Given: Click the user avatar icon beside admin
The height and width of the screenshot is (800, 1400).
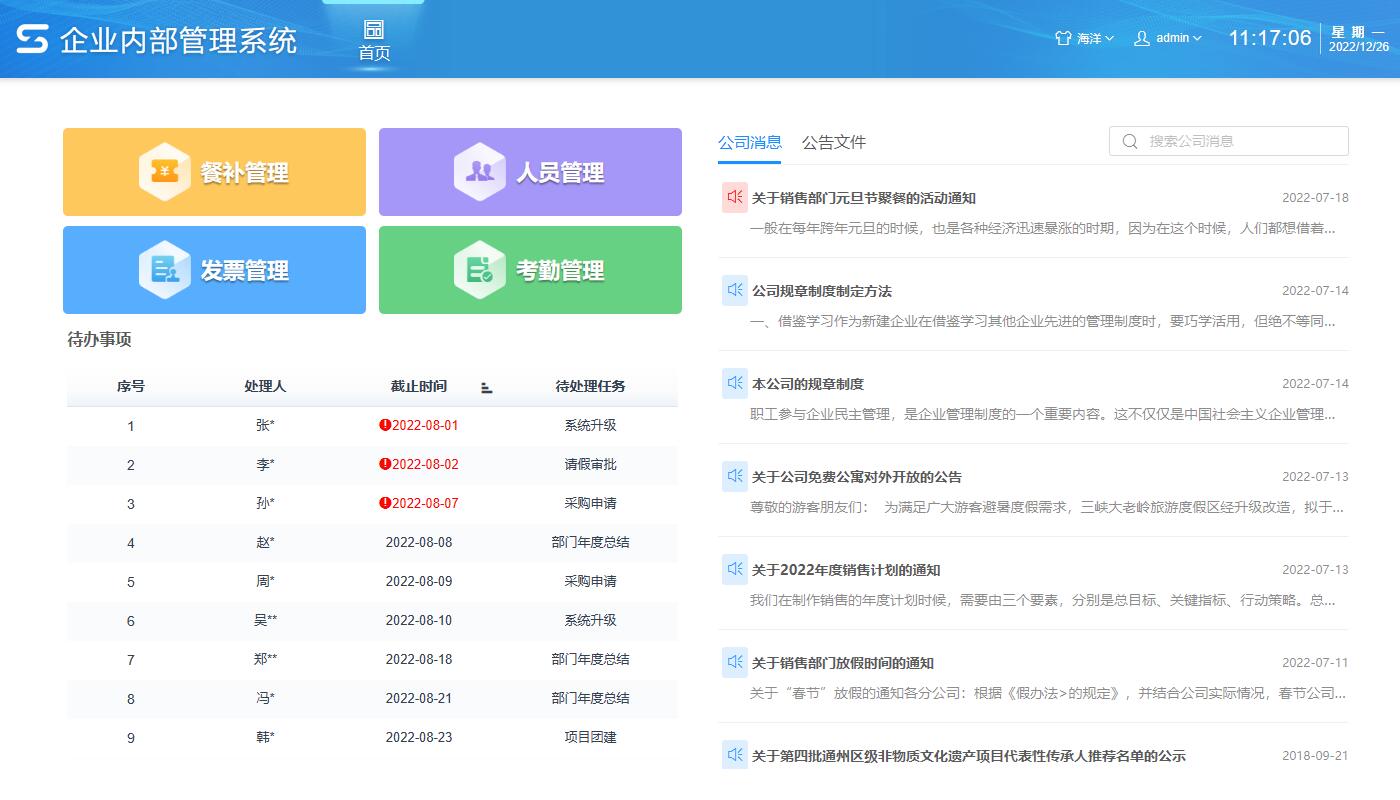Looking at the screenshot, I should (1141, 38).
